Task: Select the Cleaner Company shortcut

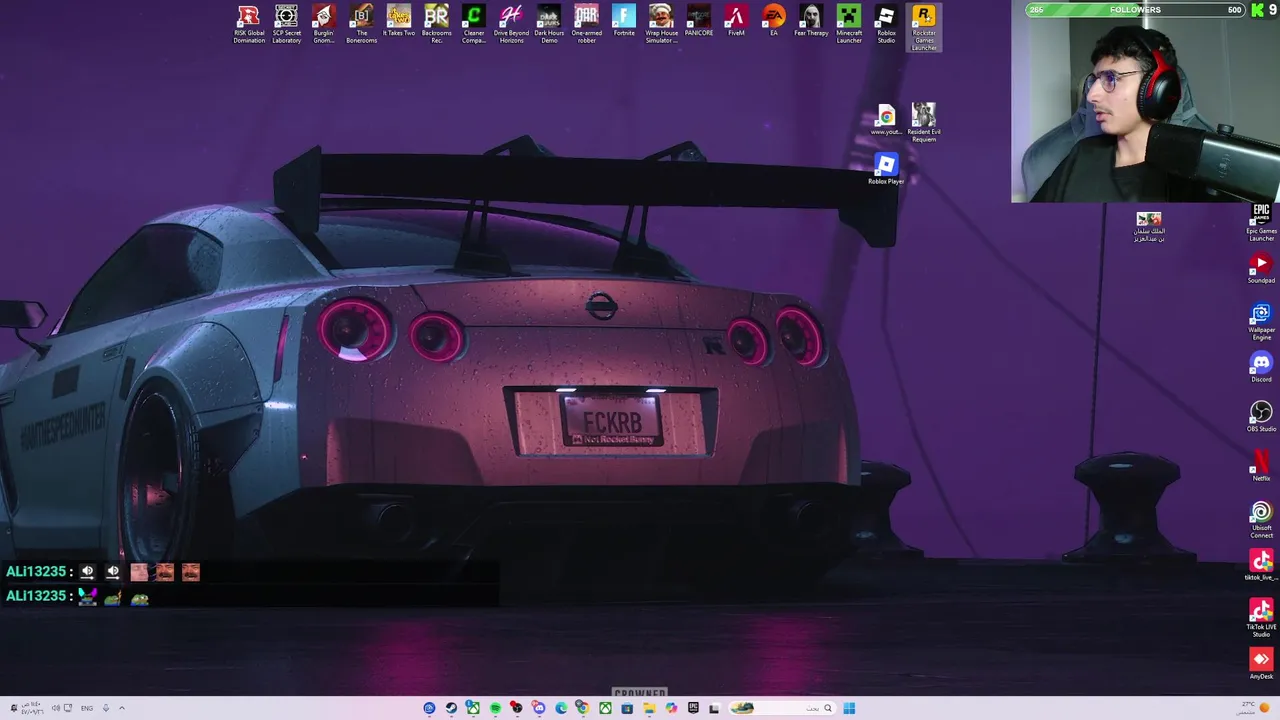Action: (x=474, y=24)
